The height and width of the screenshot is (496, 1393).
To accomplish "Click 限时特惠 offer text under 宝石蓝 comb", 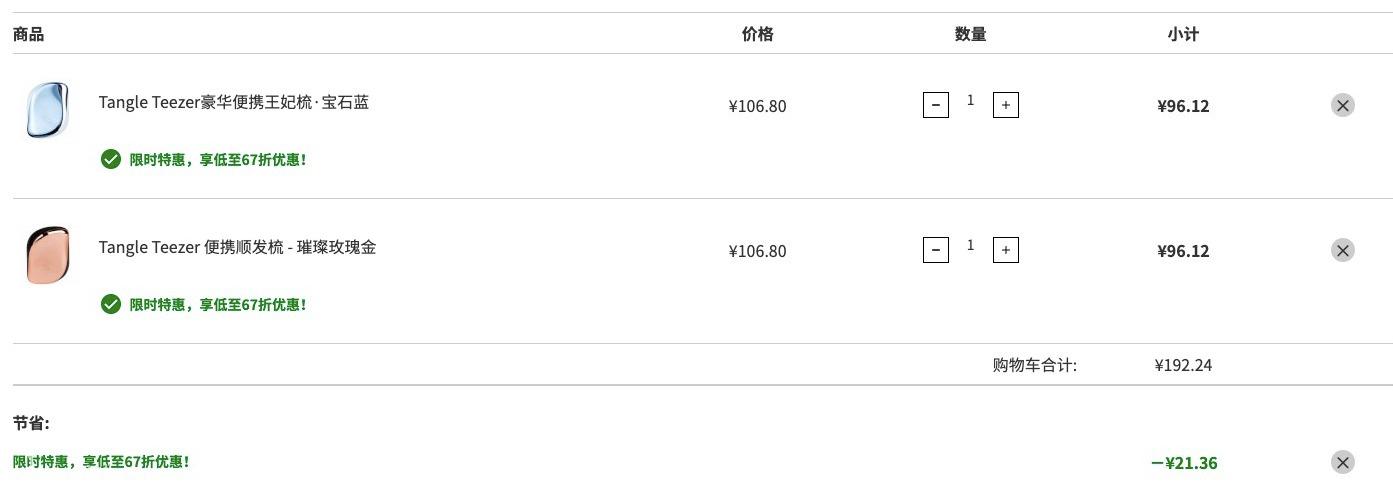I will point(218,160).
